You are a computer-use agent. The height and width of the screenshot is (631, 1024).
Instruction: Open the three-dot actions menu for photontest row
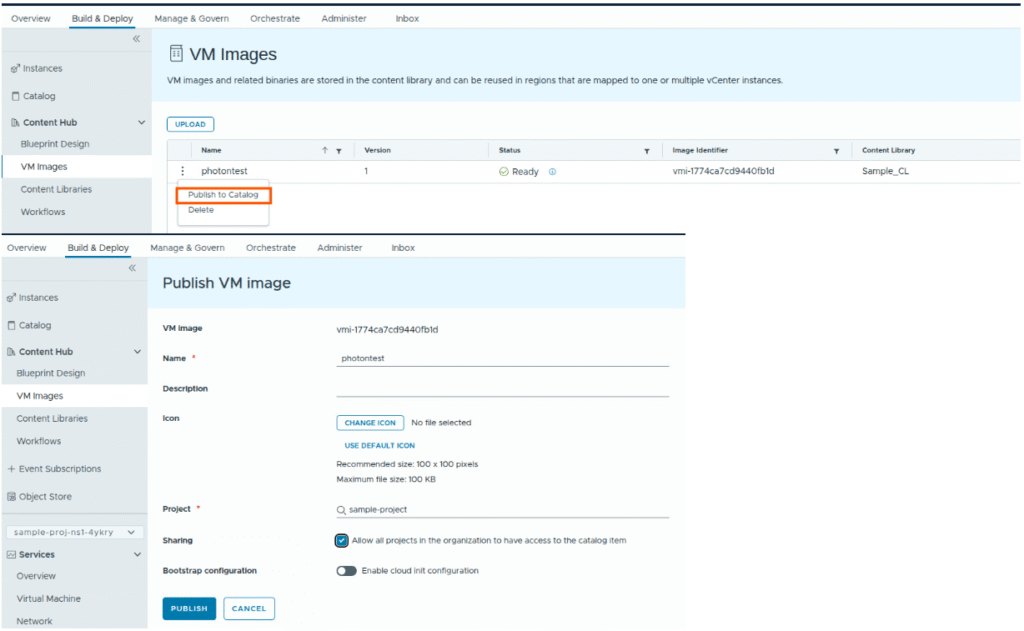182,172
